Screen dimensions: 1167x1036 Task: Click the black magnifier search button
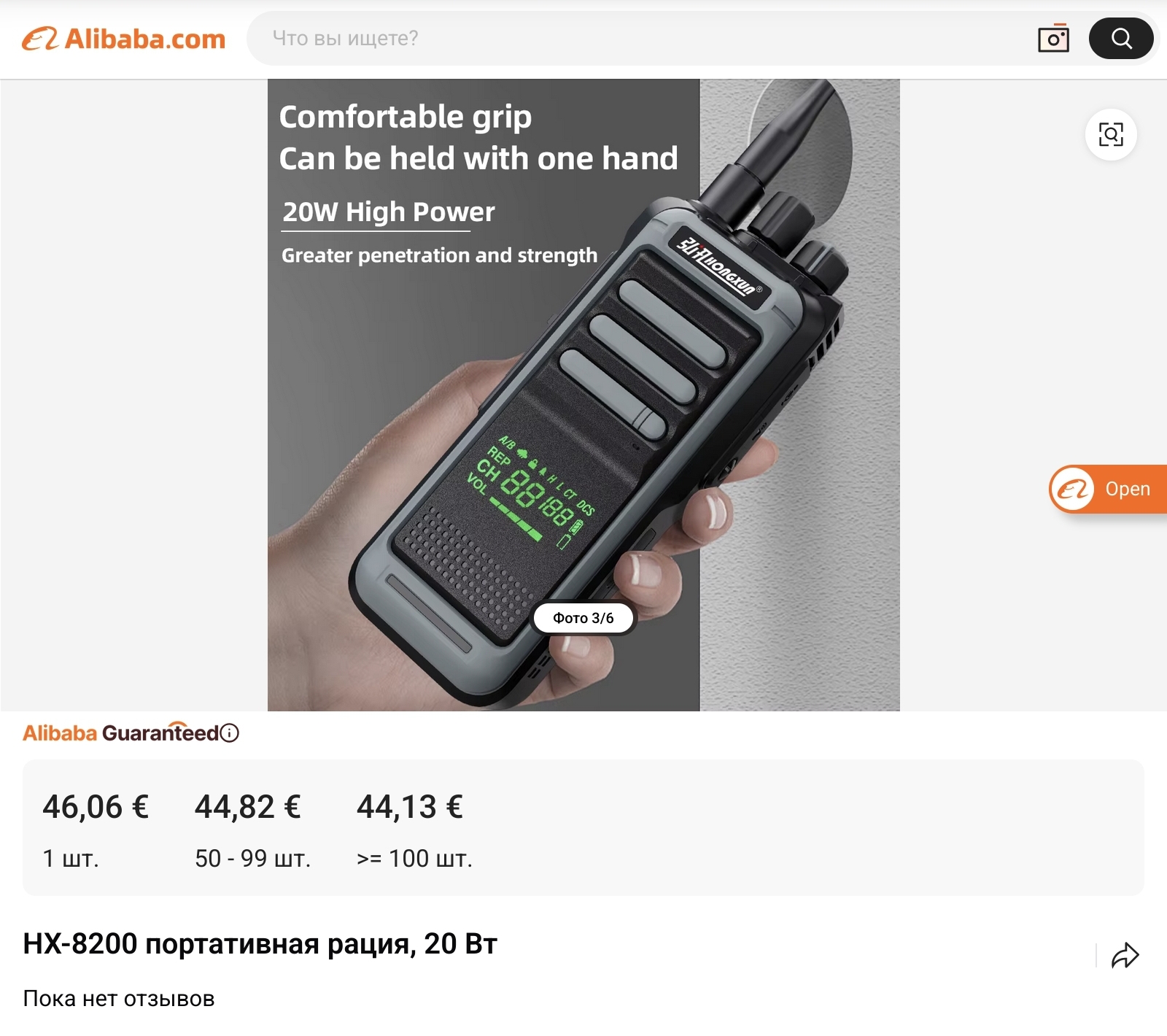[1121, 39]
